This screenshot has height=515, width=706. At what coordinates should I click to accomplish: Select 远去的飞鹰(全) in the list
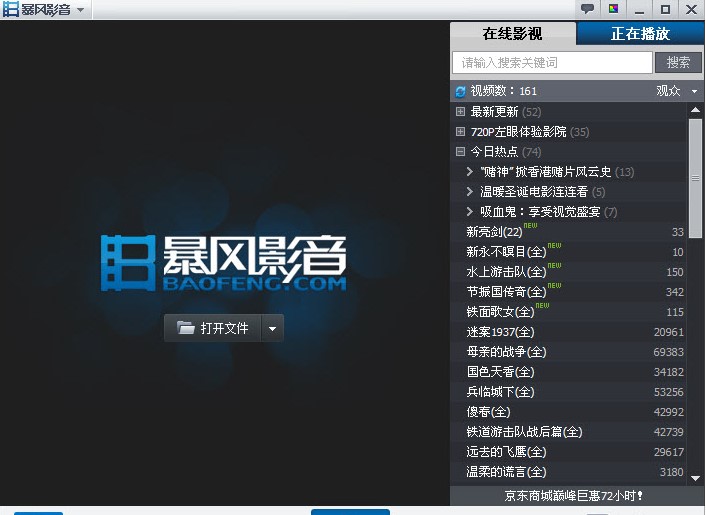[x=569, y=452]
